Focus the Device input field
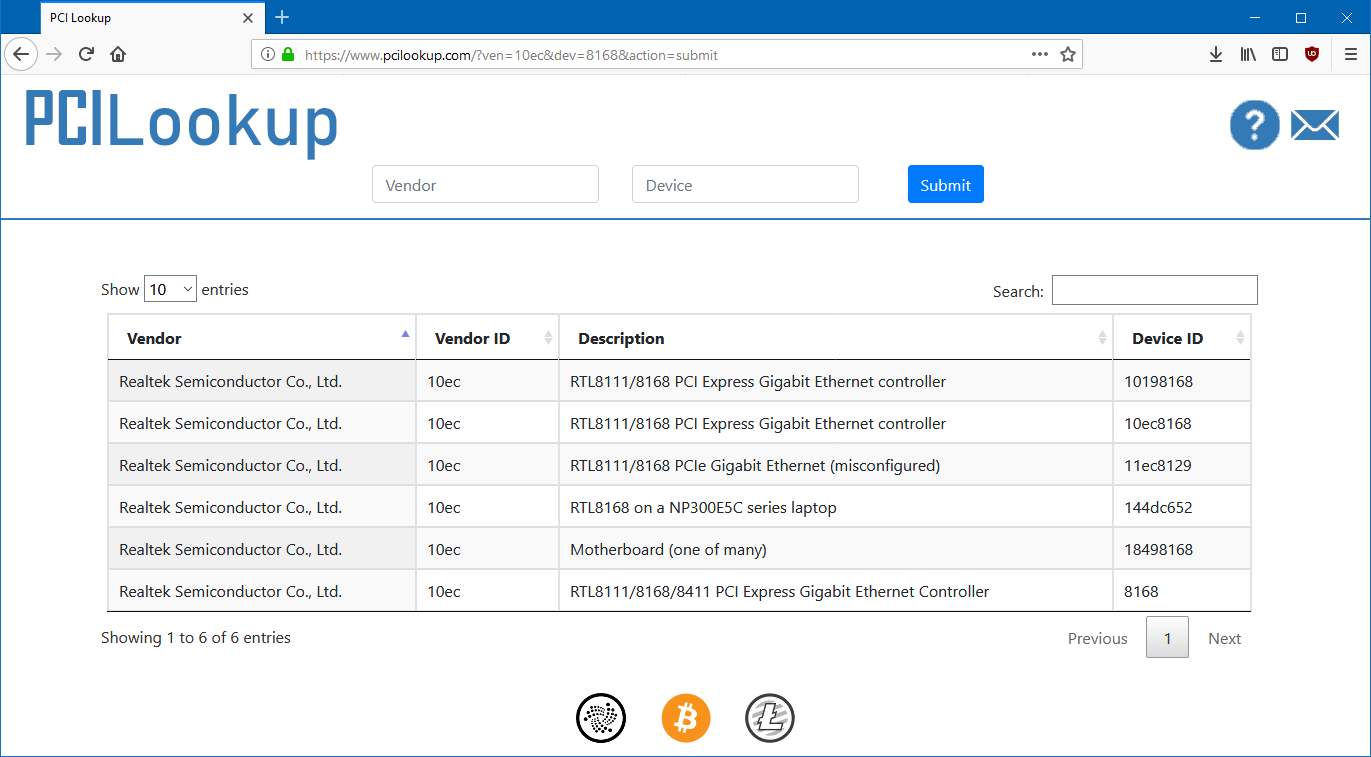Viewport: 1371px width, 757px height. [x=745, y=184]
